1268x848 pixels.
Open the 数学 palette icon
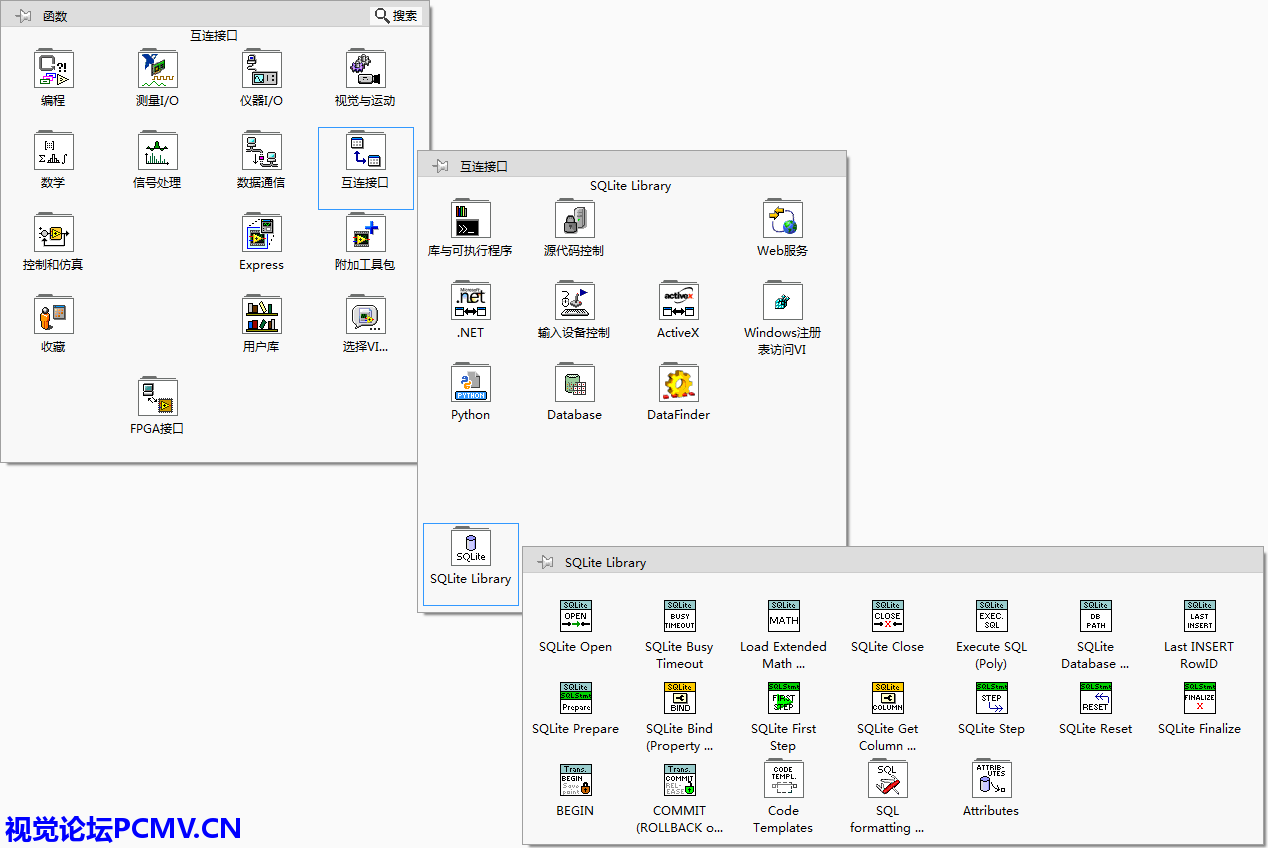click(x=54, y=152)
